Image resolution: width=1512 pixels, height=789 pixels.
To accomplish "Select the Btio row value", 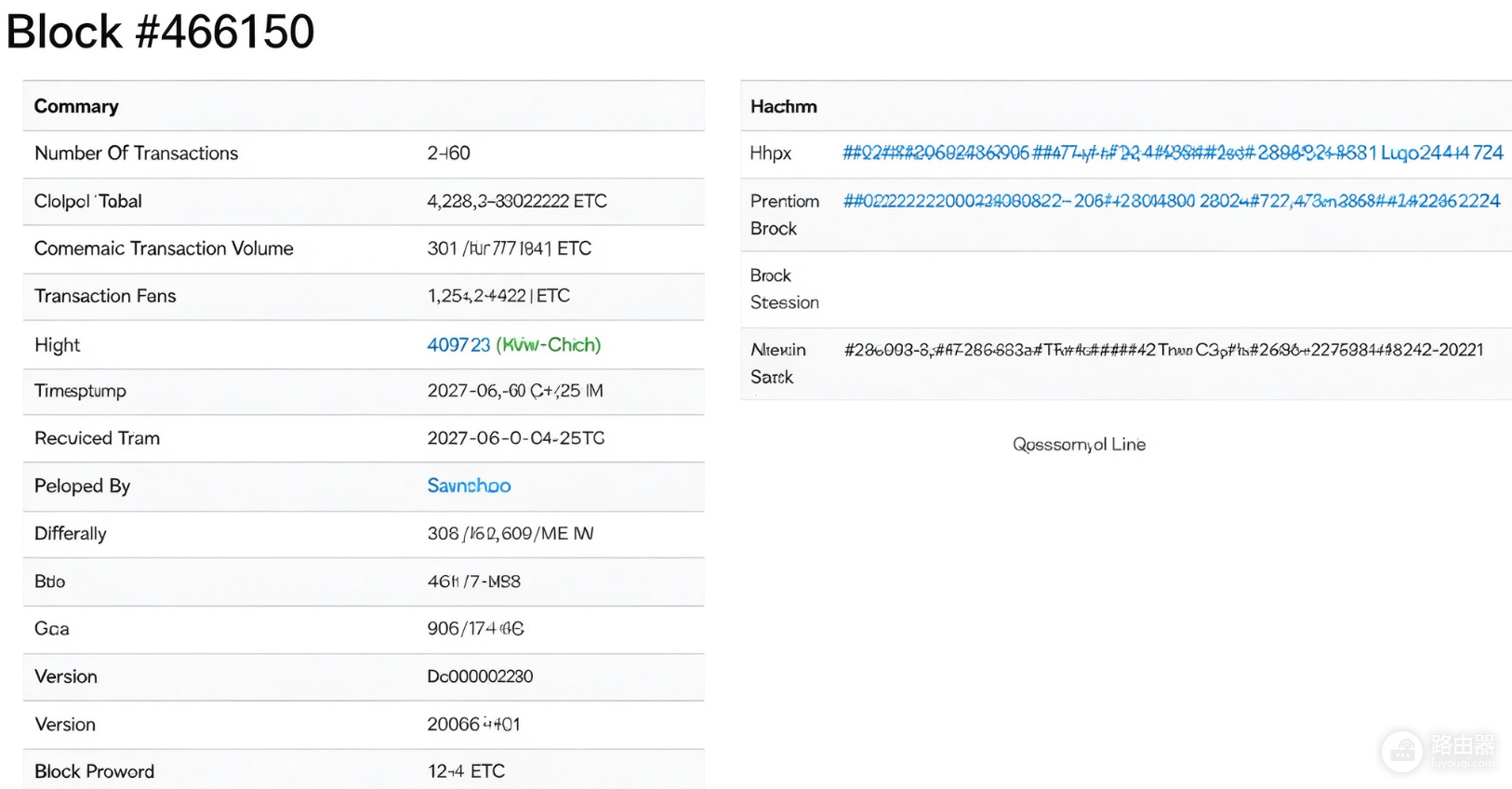I will coord(474,582).
